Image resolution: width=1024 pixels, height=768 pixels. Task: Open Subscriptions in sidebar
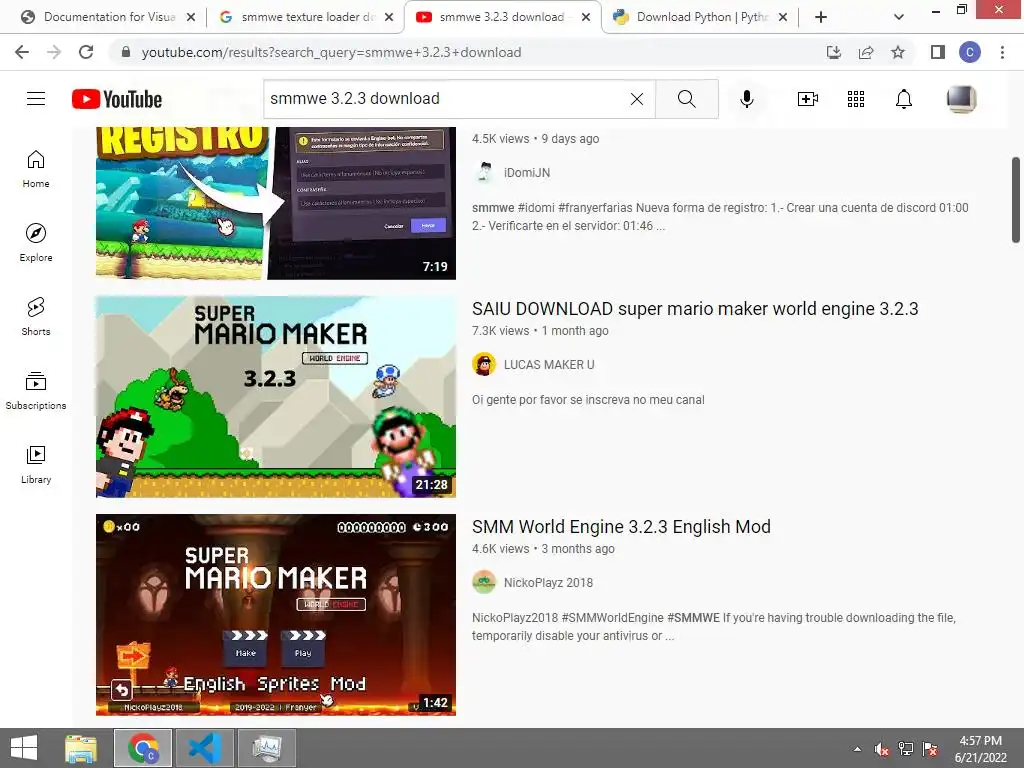(36, 391)
